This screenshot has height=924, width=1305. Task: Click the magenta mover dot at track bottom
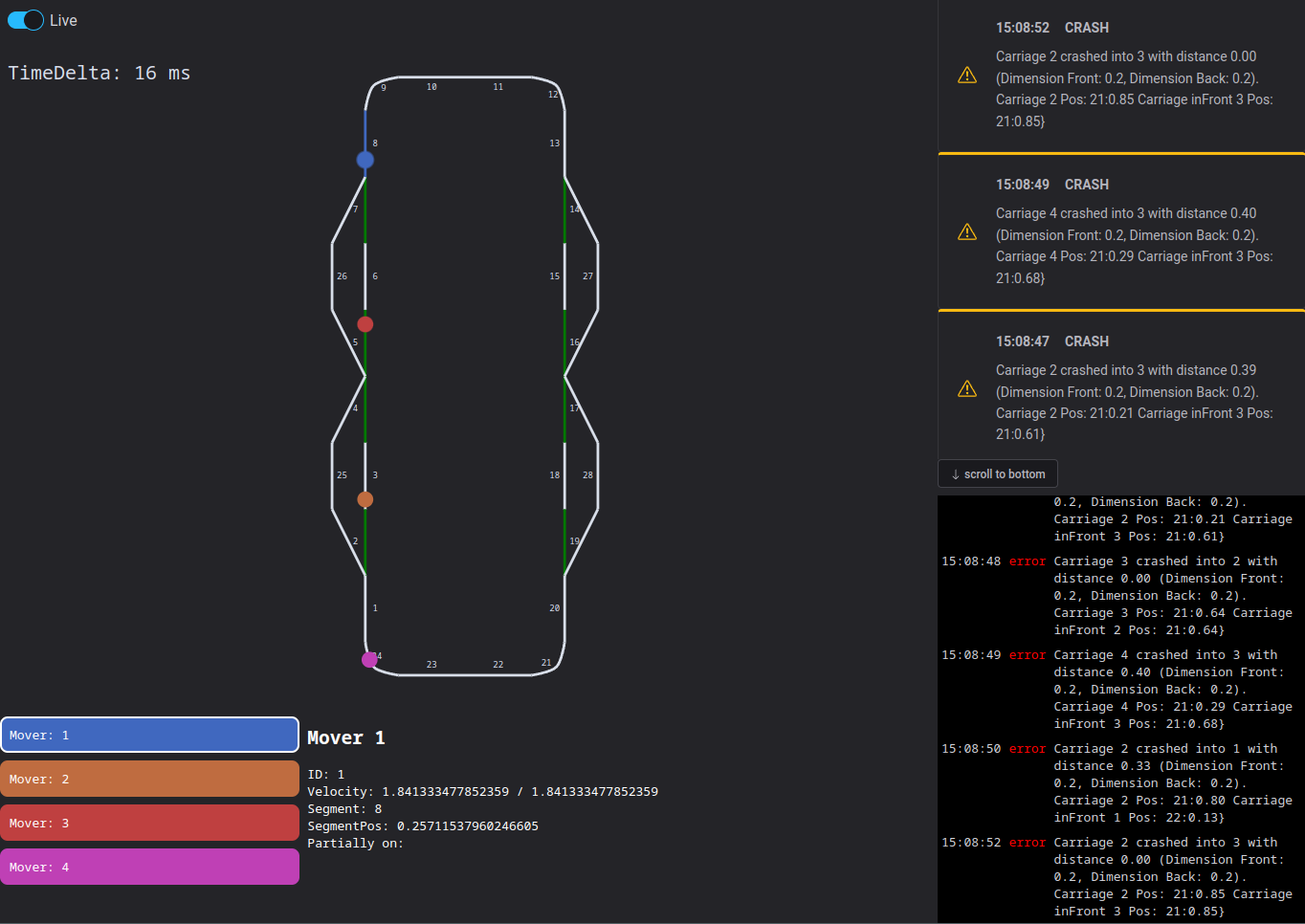click(369, 659)
